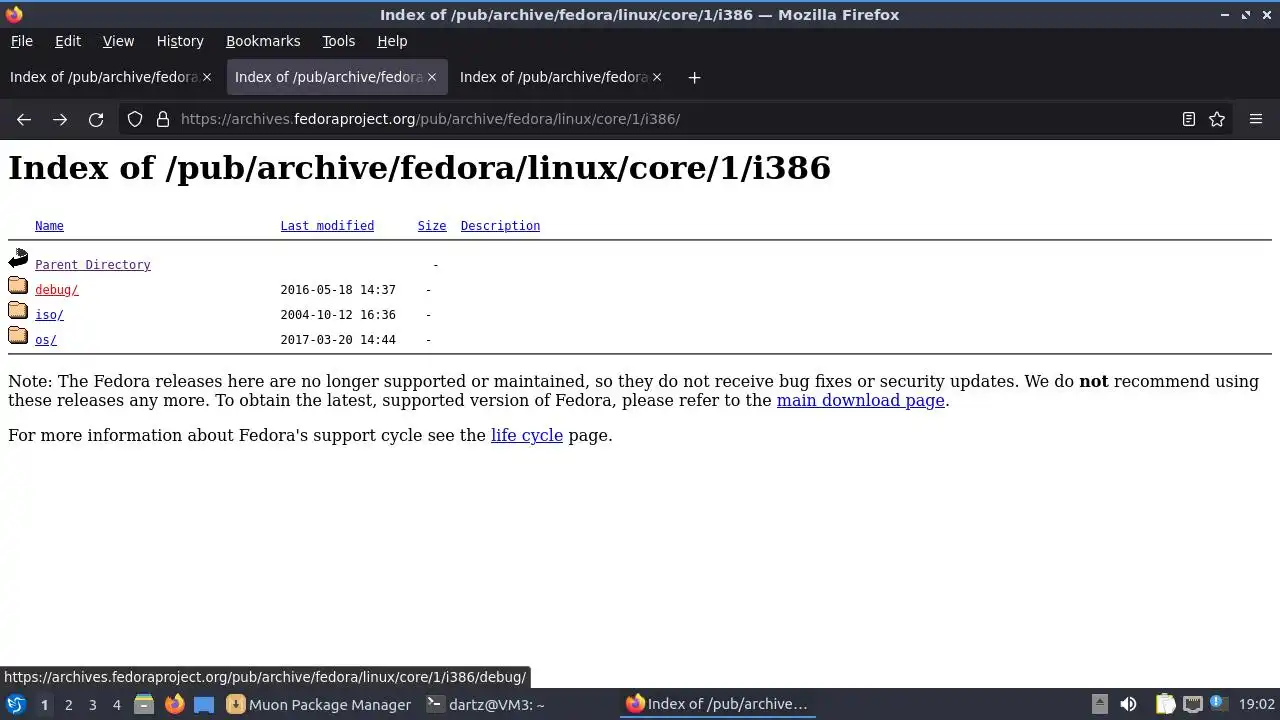Open the Edit menu

click(x=68, y=41)
